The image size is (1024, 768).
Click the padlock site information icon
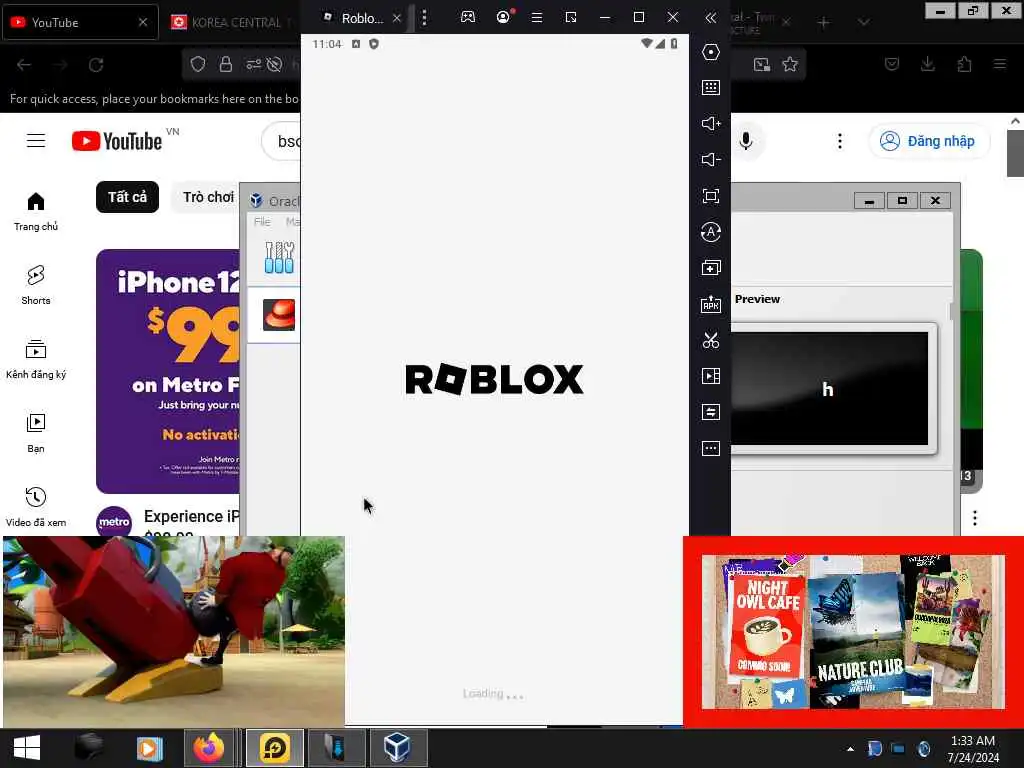click(x=226, y=64)
